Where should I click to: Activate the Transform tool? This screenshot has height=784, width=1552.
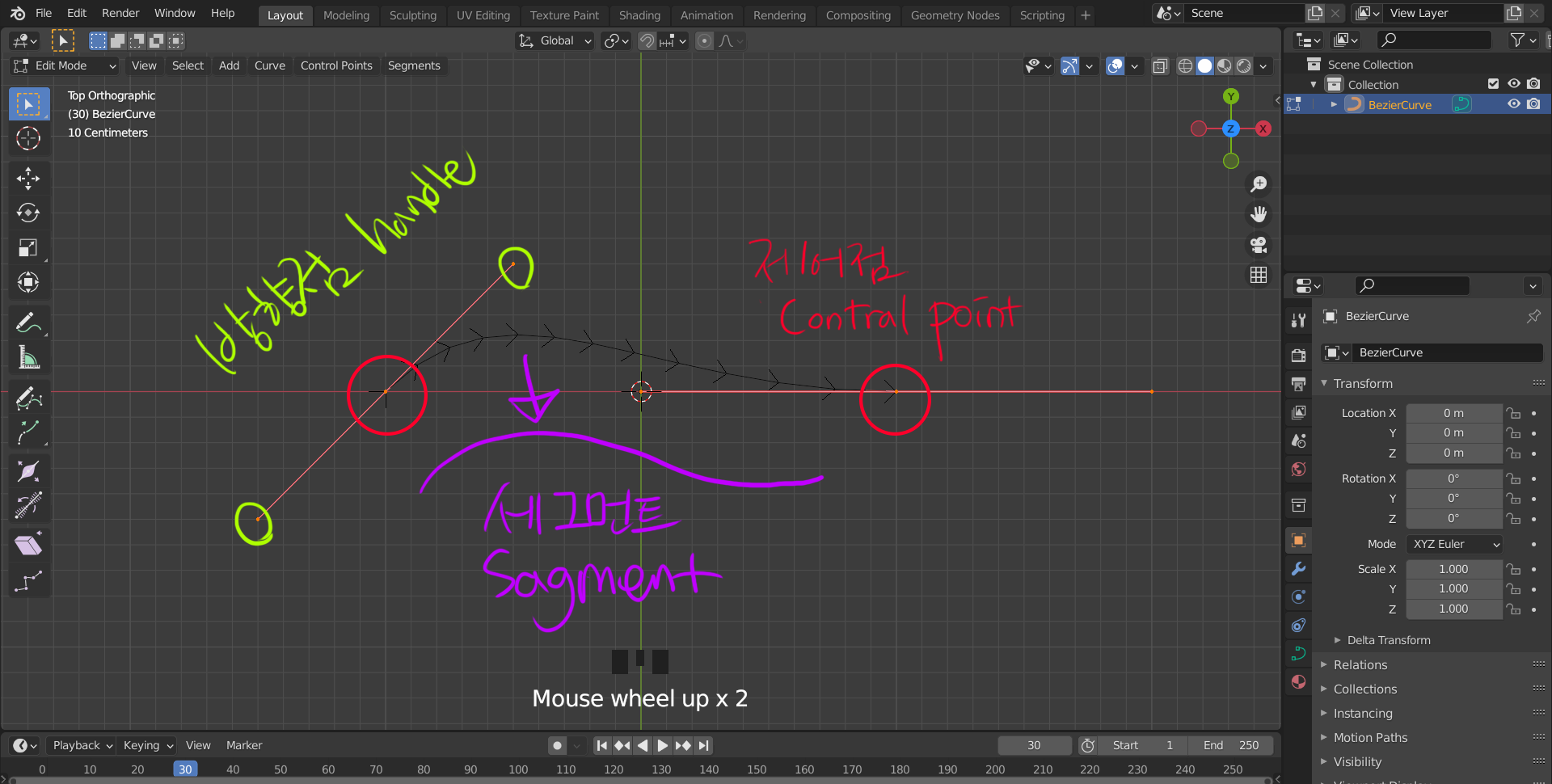click(x=28, y=282)
